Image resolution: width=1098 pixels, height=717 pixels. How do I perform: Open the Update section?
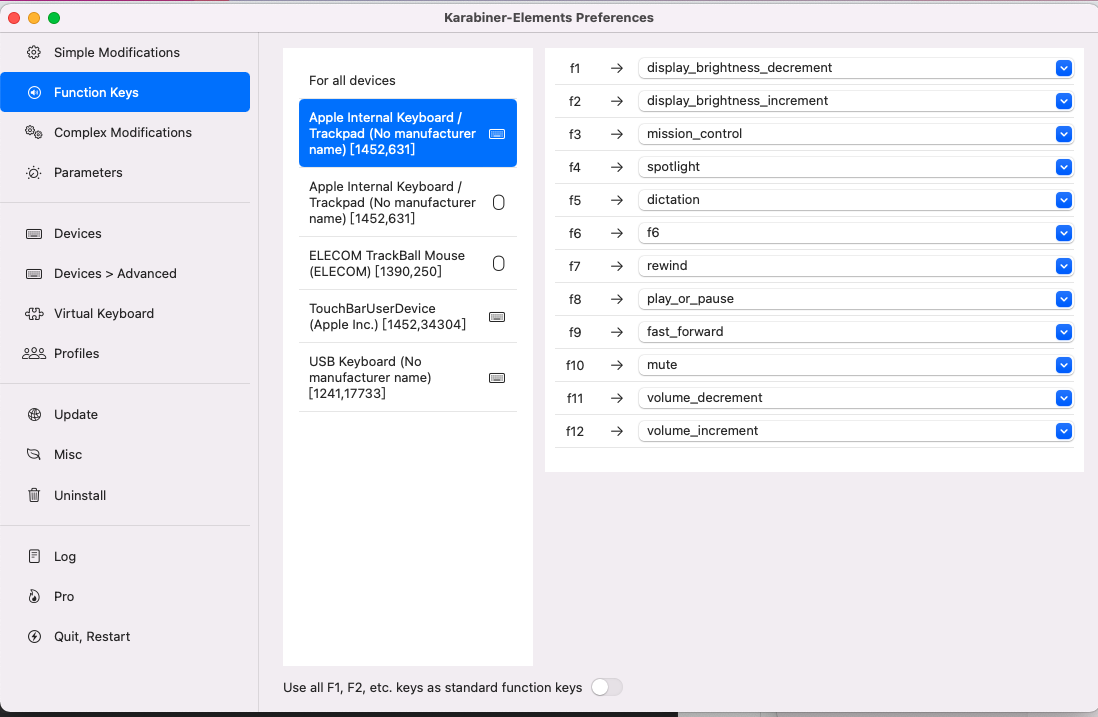pyautogui.click(x=125, y=415)
